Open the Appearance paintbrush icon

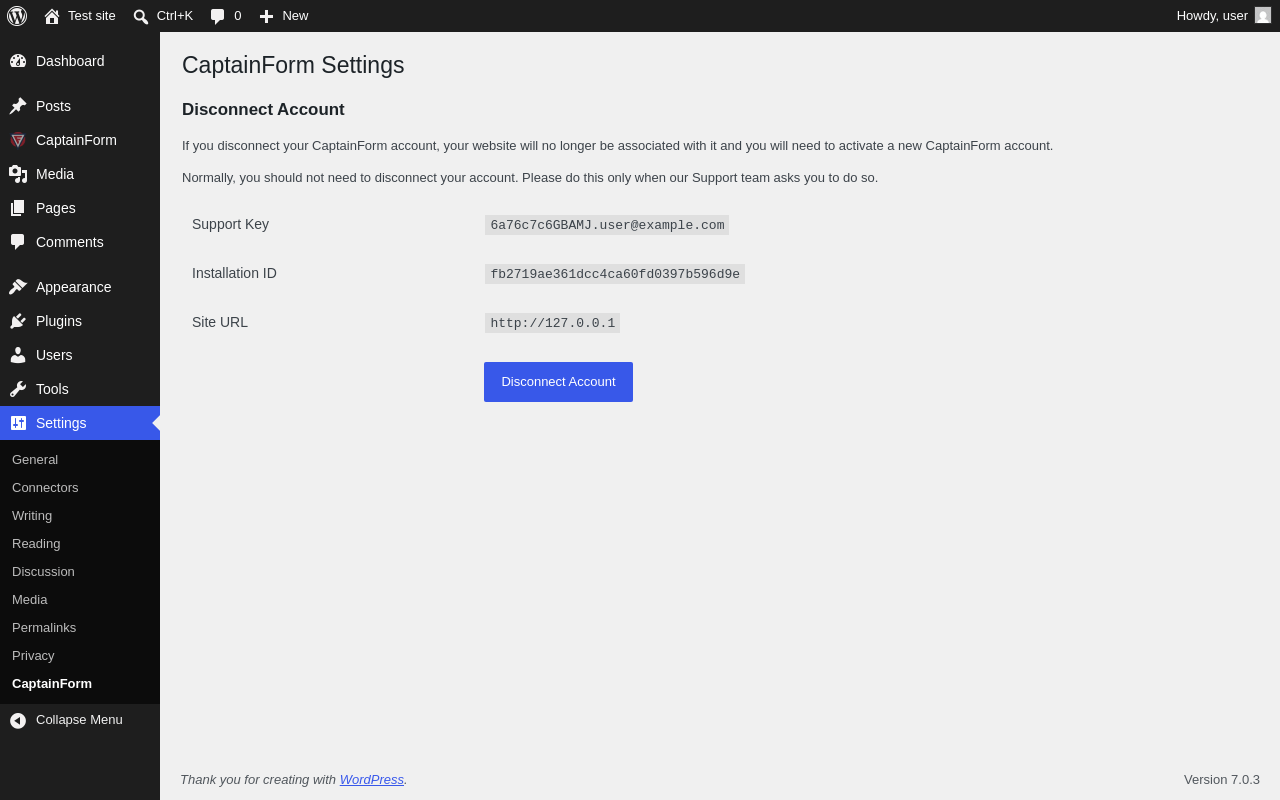(x=18, y=287)
